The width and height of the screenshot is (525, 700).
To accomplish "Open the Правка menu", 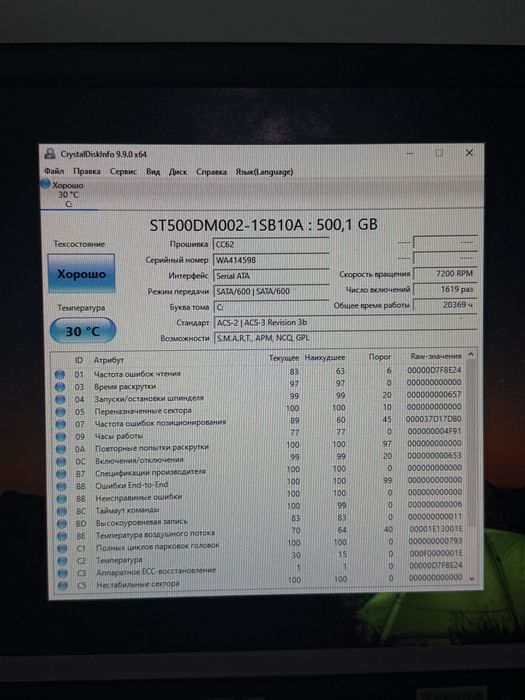I will (87, 171).
